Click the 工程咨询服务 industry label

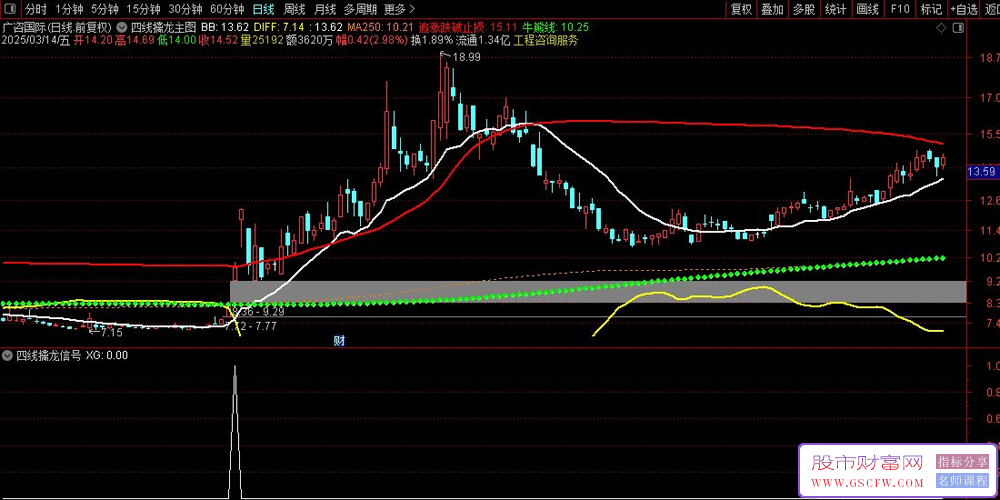coord(546,40)
